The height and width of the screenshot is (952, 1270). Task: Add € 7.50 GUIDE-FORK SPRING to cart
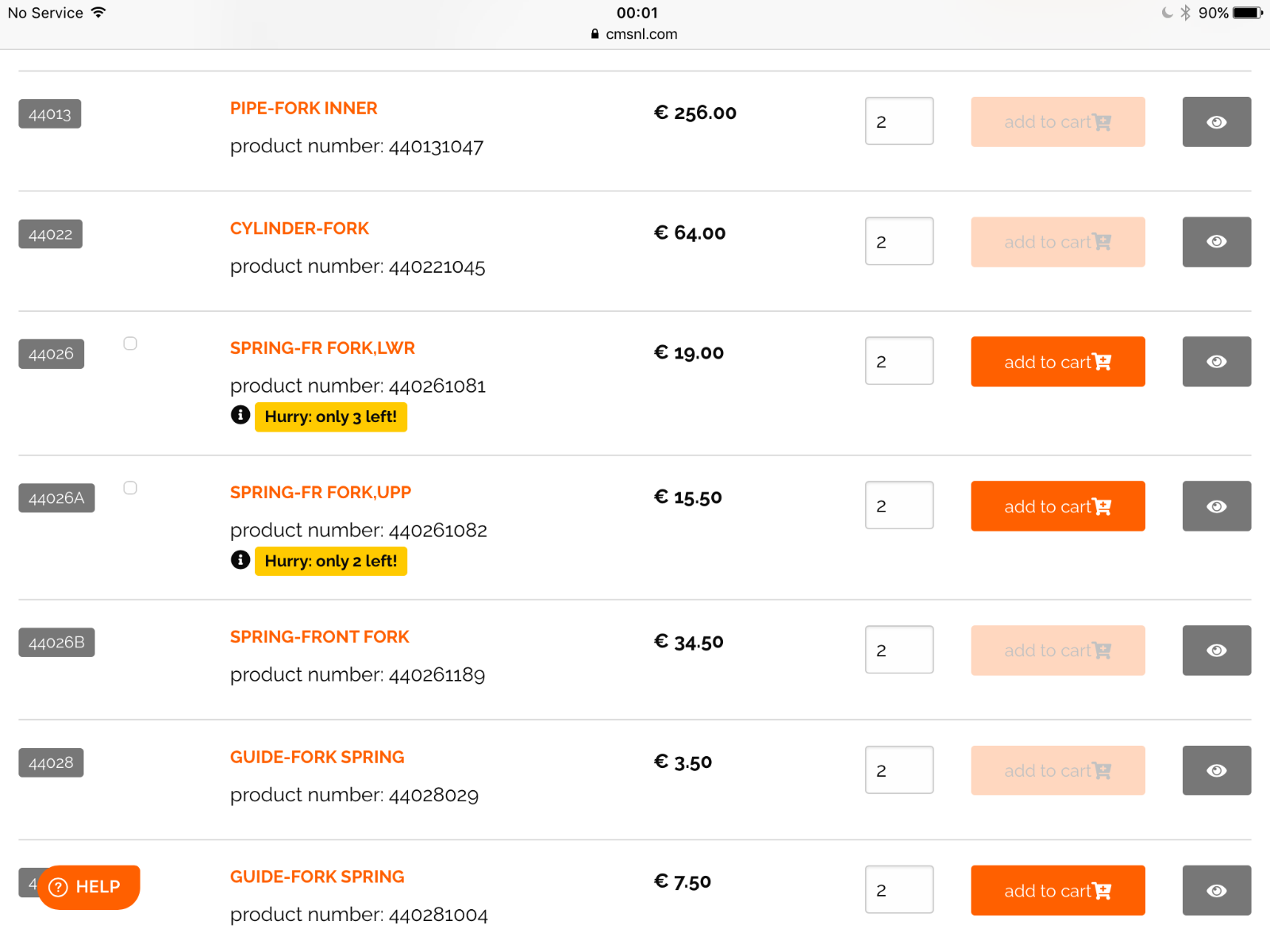1057,890
